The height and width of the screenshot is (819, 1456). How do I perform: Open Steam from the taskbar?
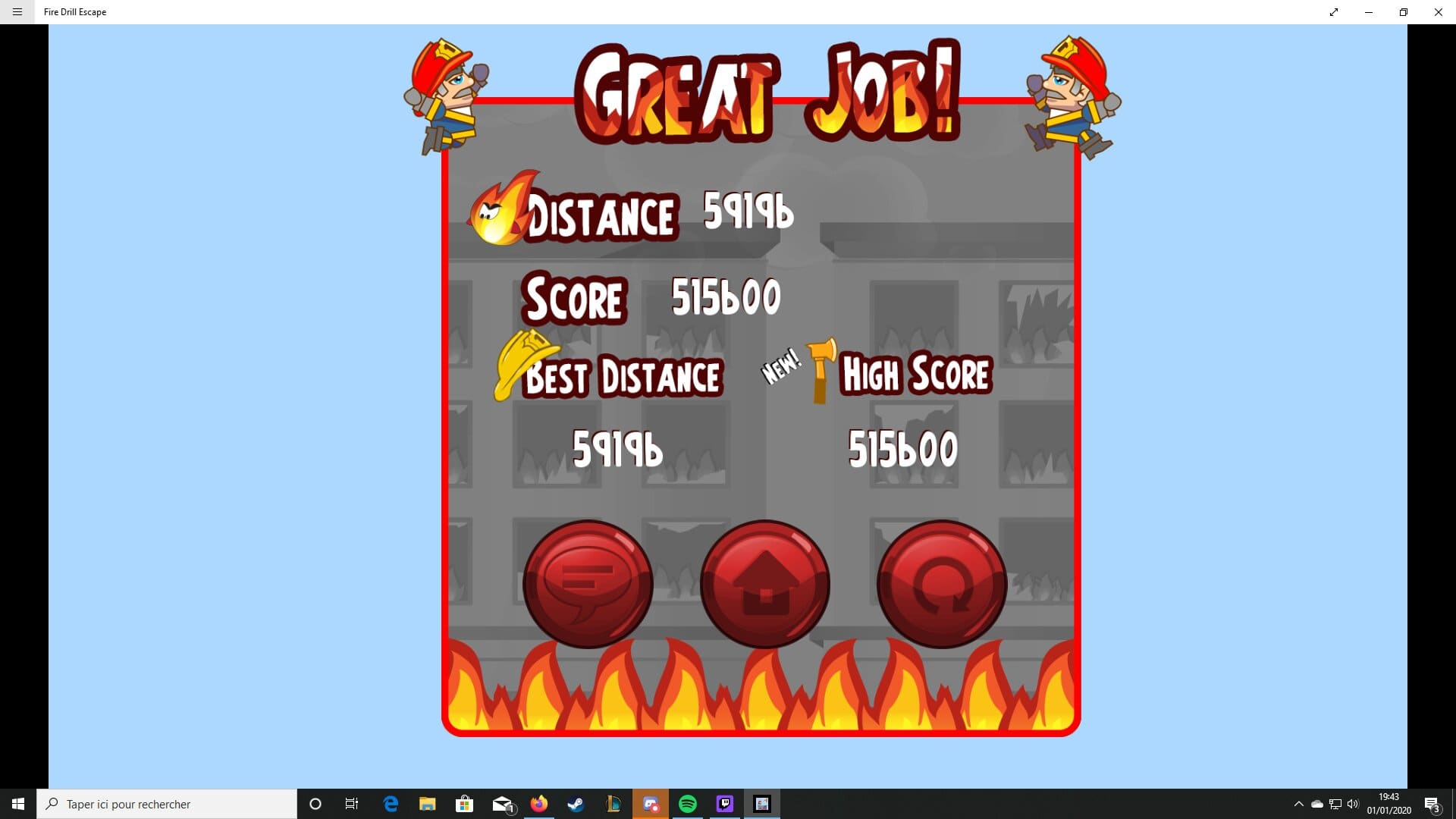[x=576, y=804]
